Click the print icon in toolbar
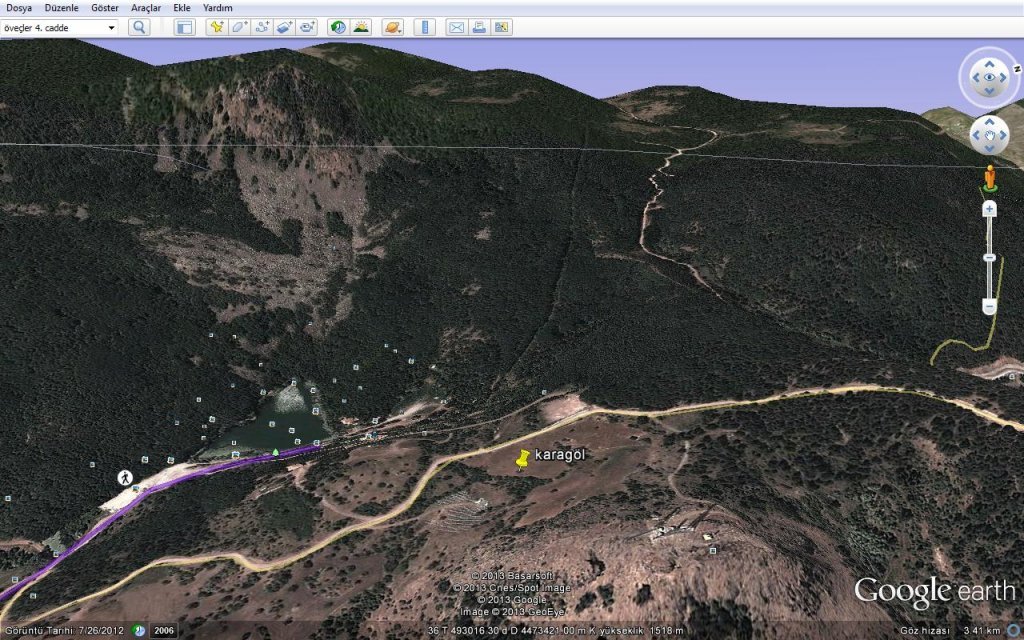The width and height of the screenshot is (1024, 640). click(x=479, y=27)
